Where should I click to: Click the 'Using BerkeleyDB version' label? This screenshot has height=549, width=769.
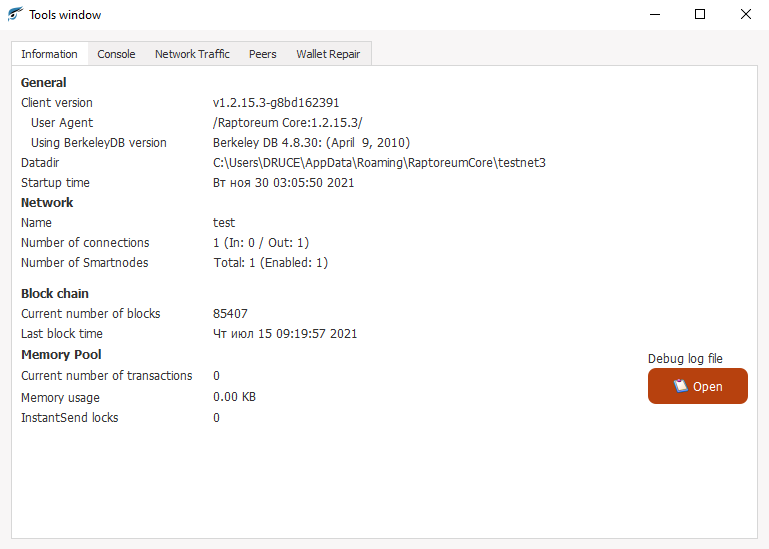pos(99,143)
